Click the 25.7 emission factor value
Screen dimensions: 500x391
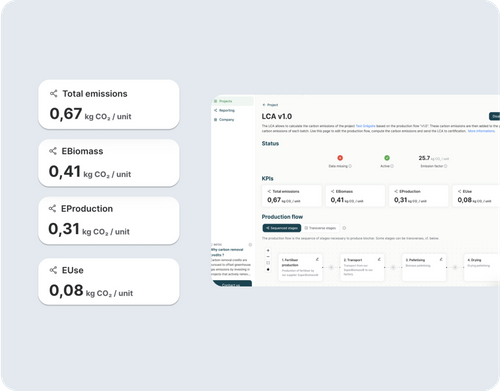pos(424,158)
